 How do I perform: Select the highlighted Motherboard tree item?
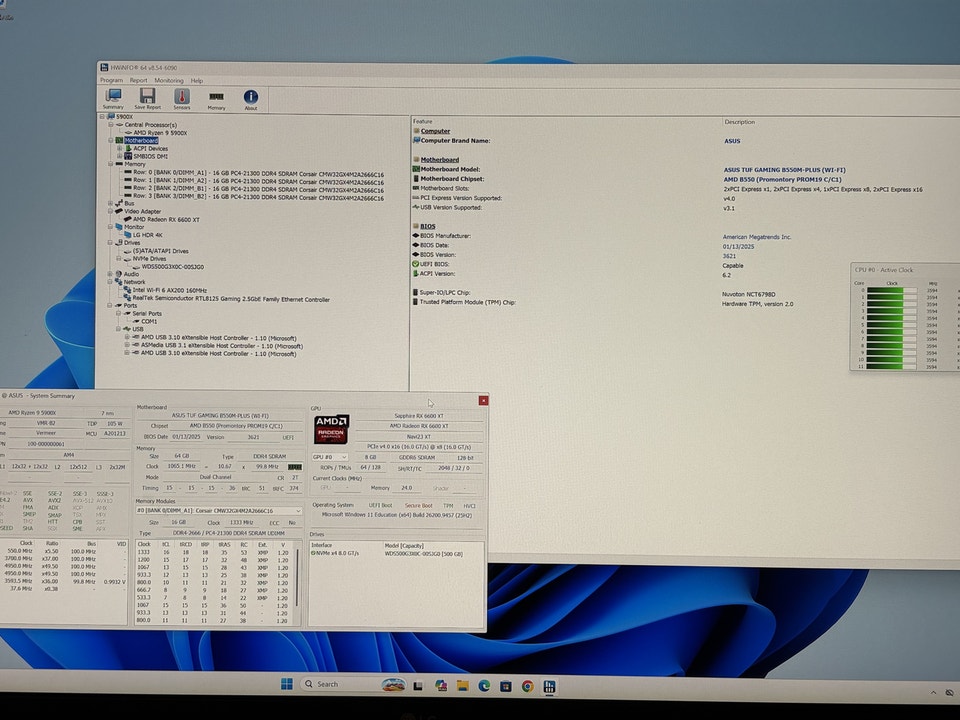point(141,140)
